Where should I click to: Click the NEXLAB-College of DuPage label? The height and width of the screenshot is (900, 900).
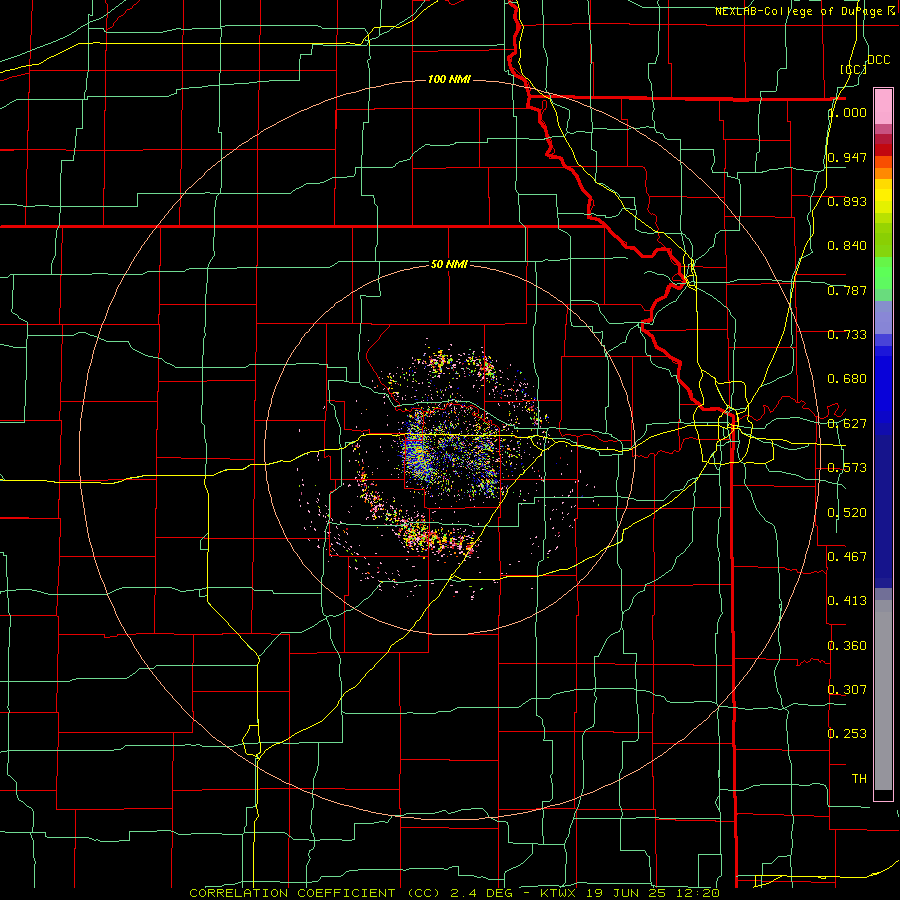coord(804,11)
